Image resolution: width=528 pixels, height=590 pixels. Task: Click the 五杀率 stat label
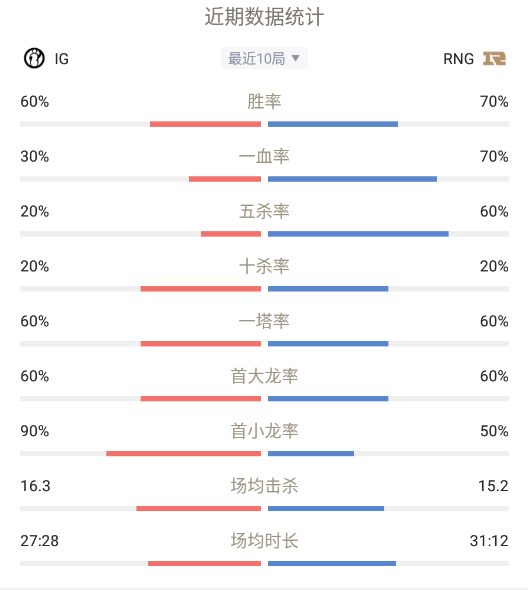pos(264,211)
